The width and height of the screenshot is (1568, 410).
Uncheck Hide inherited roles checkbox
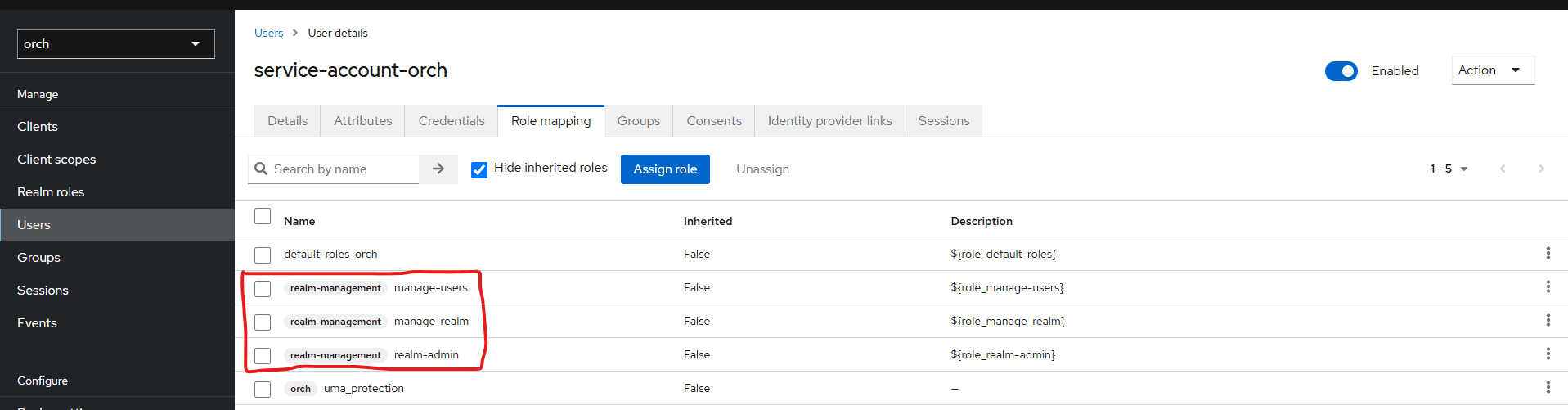click(x=479, y=170)
